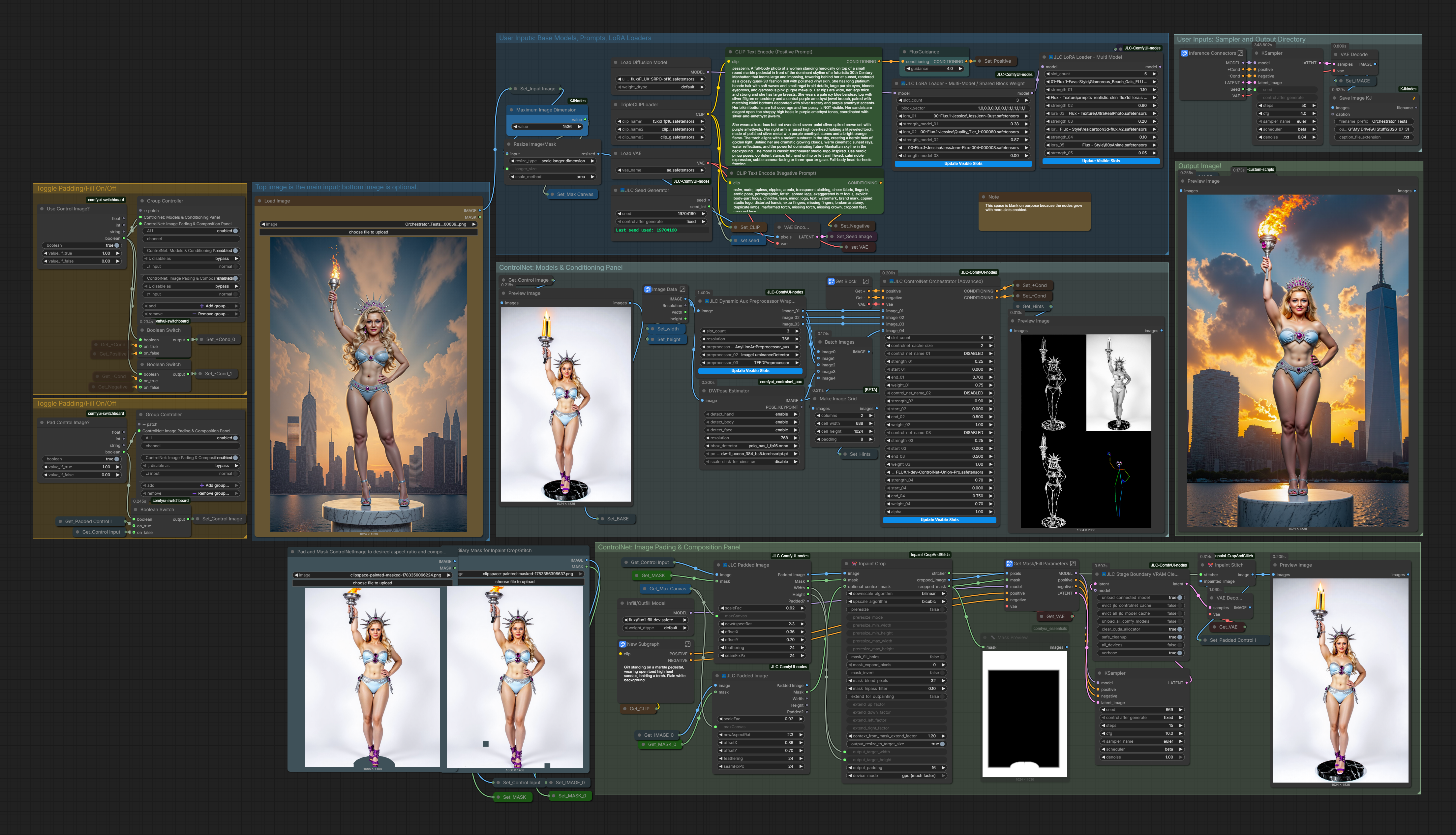Click the Inference Connectors subgraph icon
Viewport: 1456px width, 835px height.
(1184, 53)
